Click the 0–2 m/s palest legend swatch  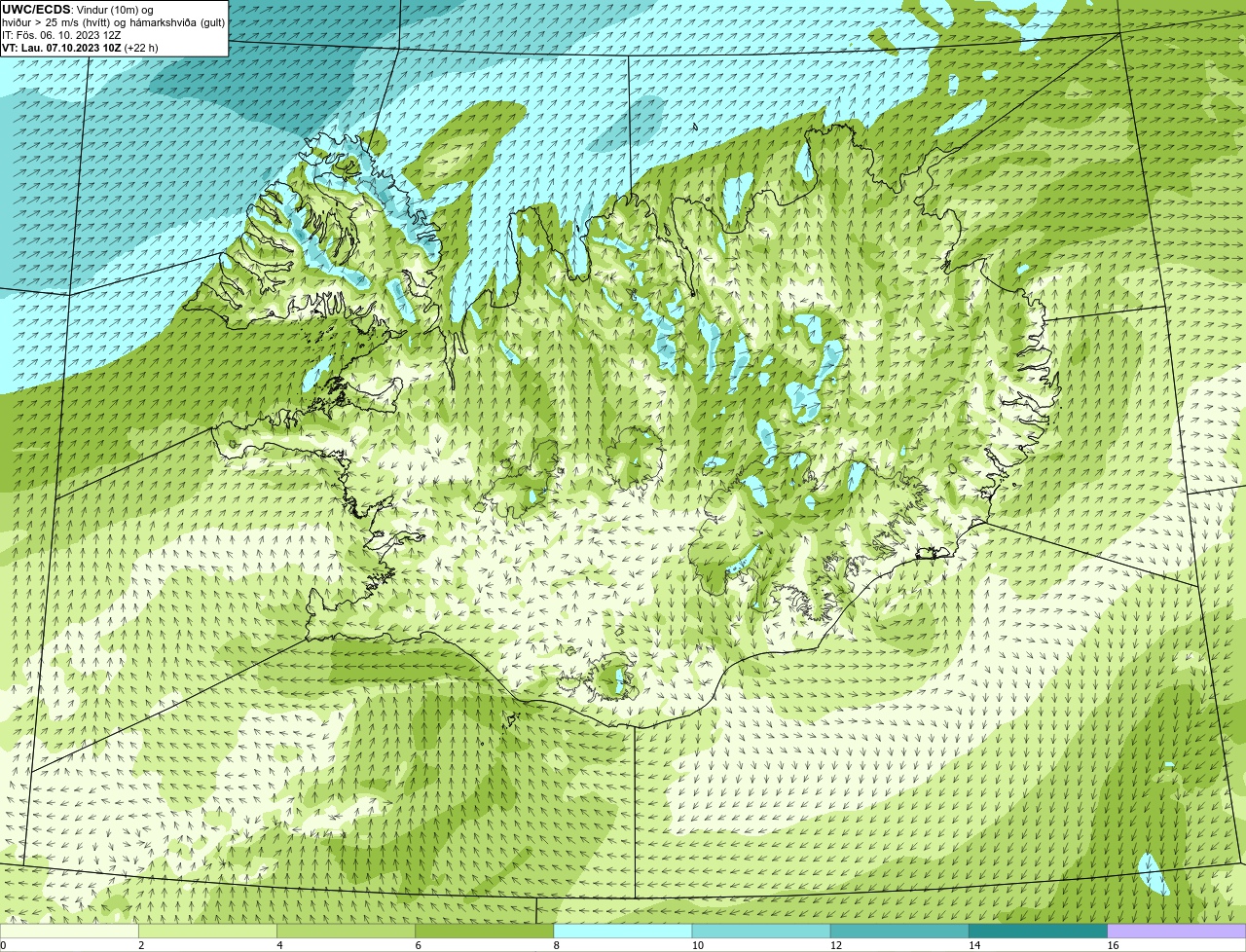pos(69,931)
